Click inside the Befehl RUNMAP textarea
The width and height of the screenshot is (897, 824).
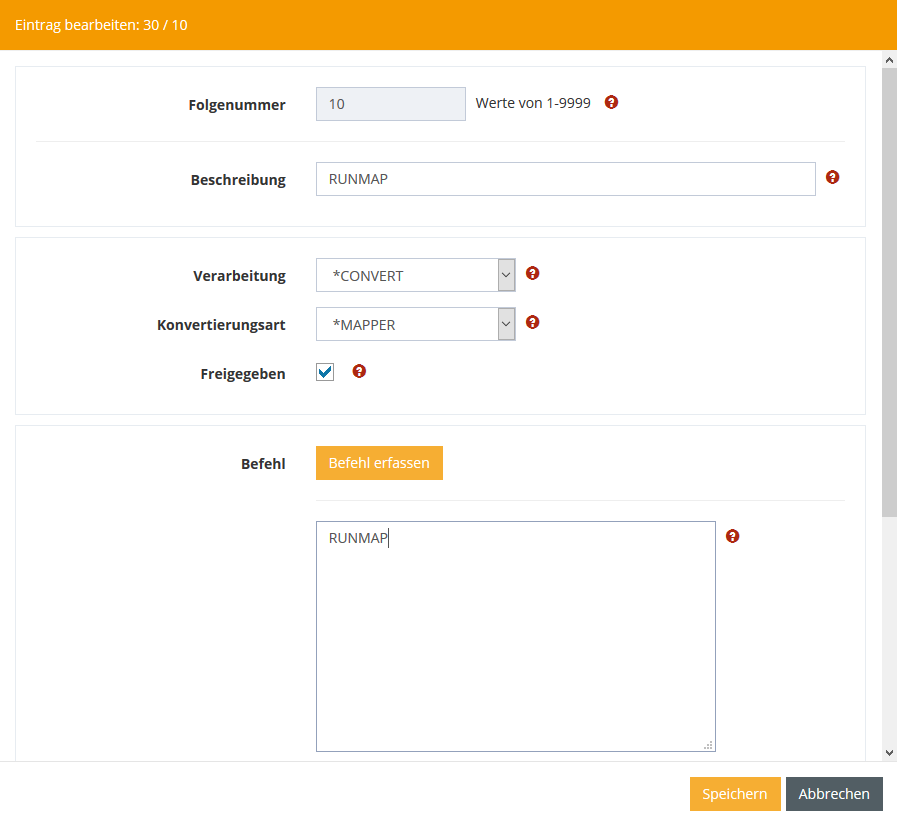click(516, 636)
